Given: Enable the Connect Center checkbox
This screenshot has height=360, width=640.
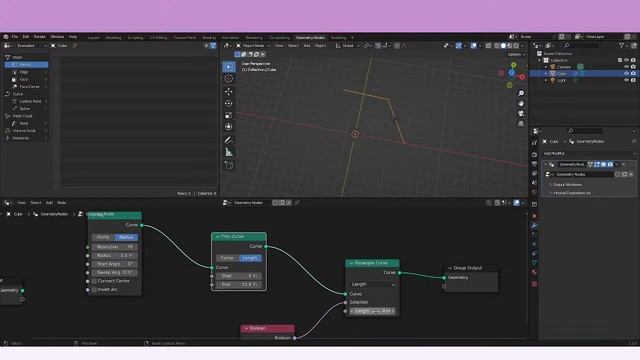Looking at the screenshot, I should click(x=94, y=281).
